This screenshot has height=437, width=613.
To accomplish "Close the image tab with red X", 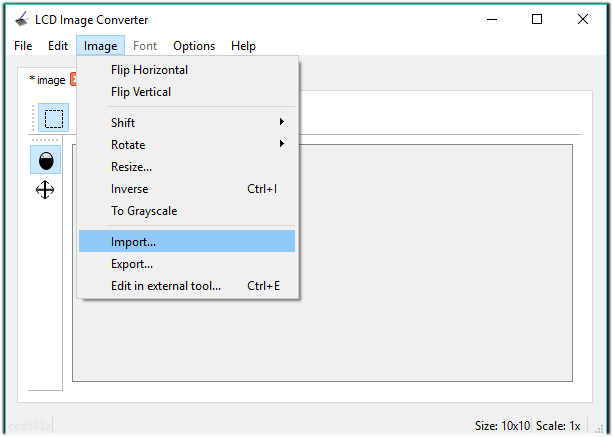I will tap(74, 80).
